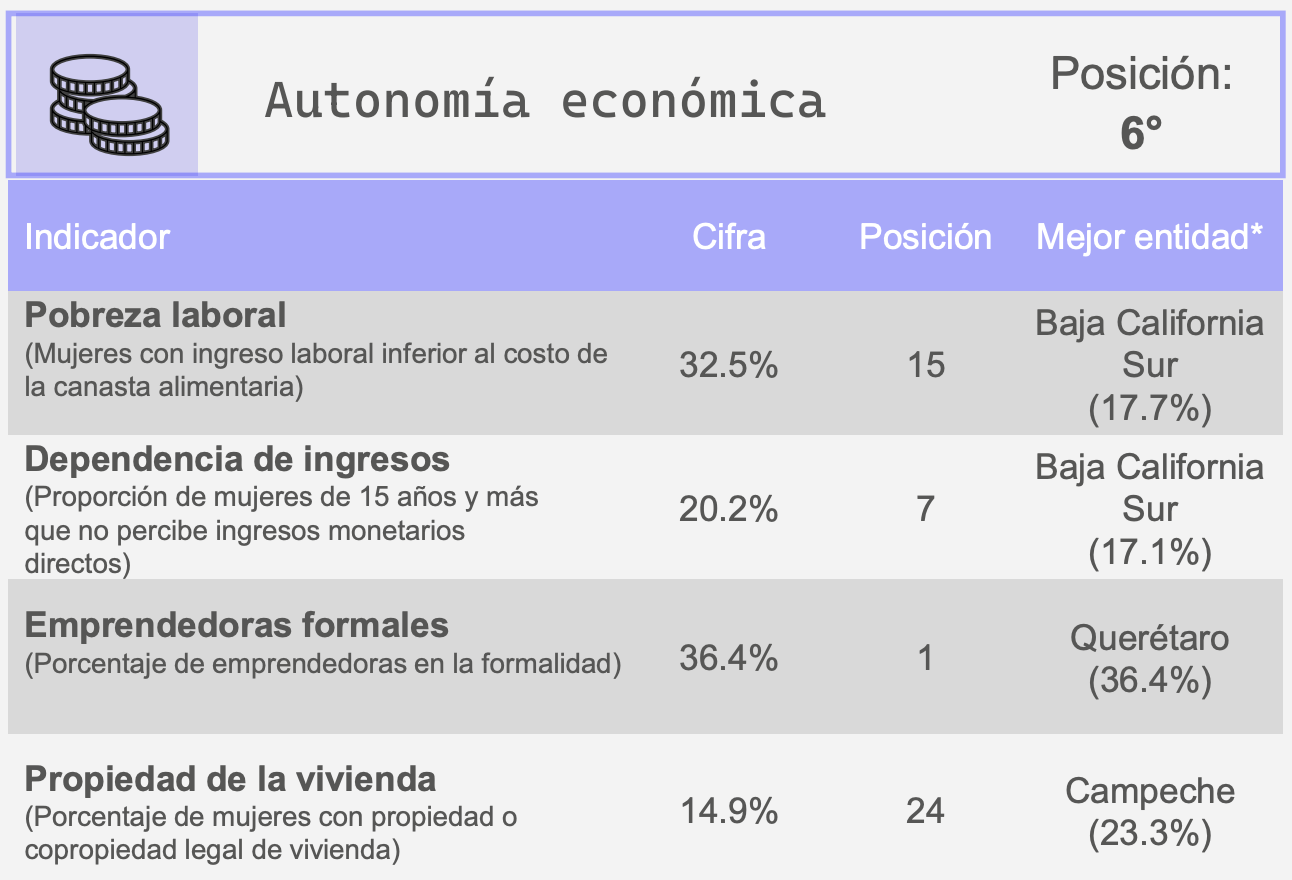Click position value 24 in Propiedad row
This screenshot has width=1292, height=880.
(925, 811)
